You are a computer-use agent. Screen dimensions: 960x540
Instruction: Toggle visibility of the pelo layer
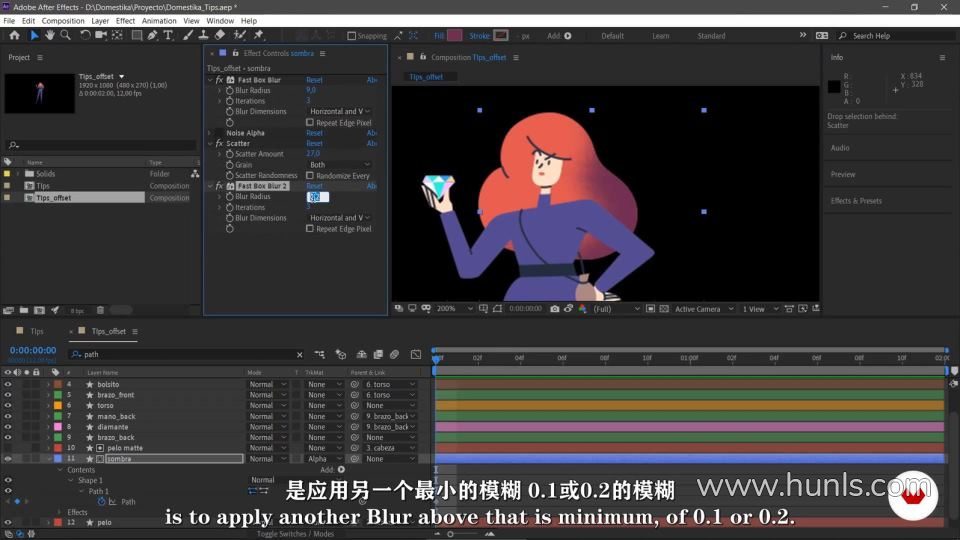(8, 522)
